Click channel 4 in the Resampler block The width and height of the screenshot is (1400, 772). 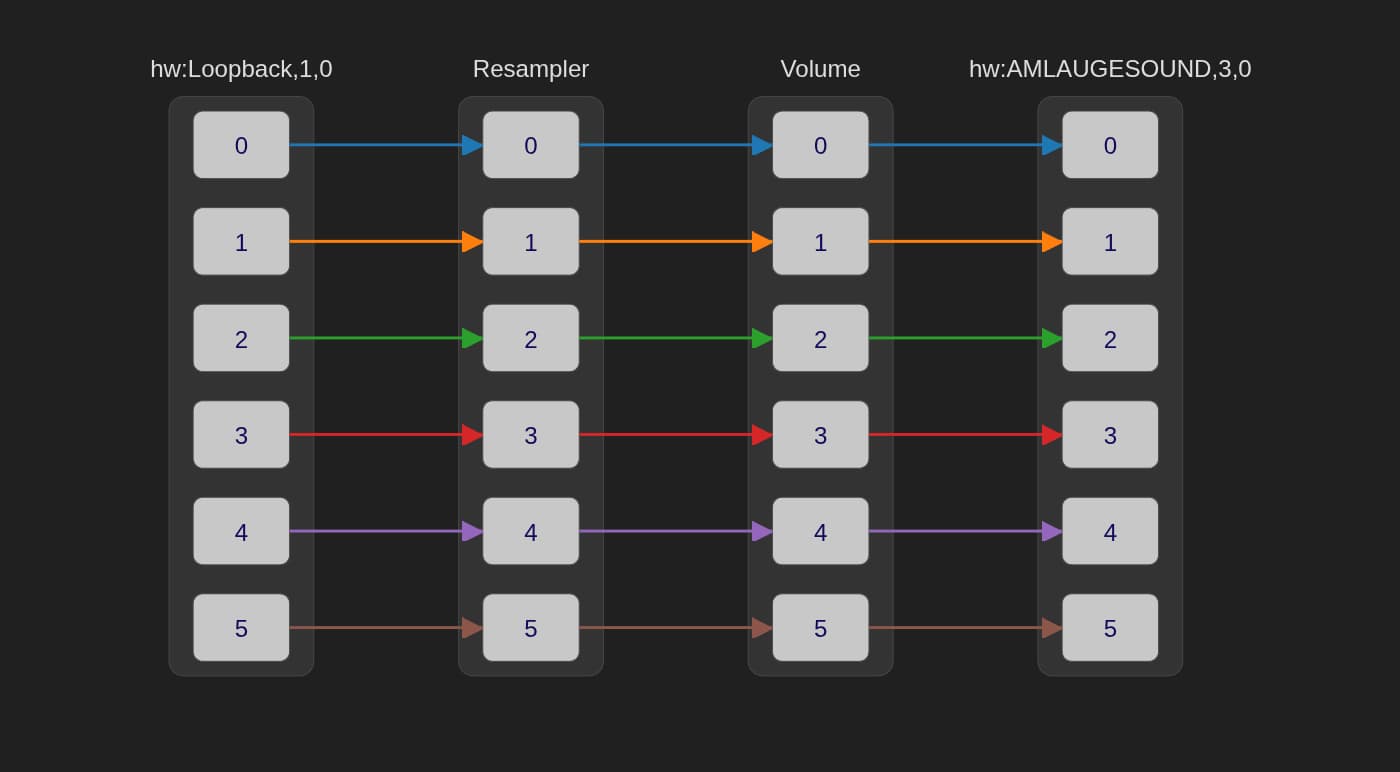click(530, 531)
